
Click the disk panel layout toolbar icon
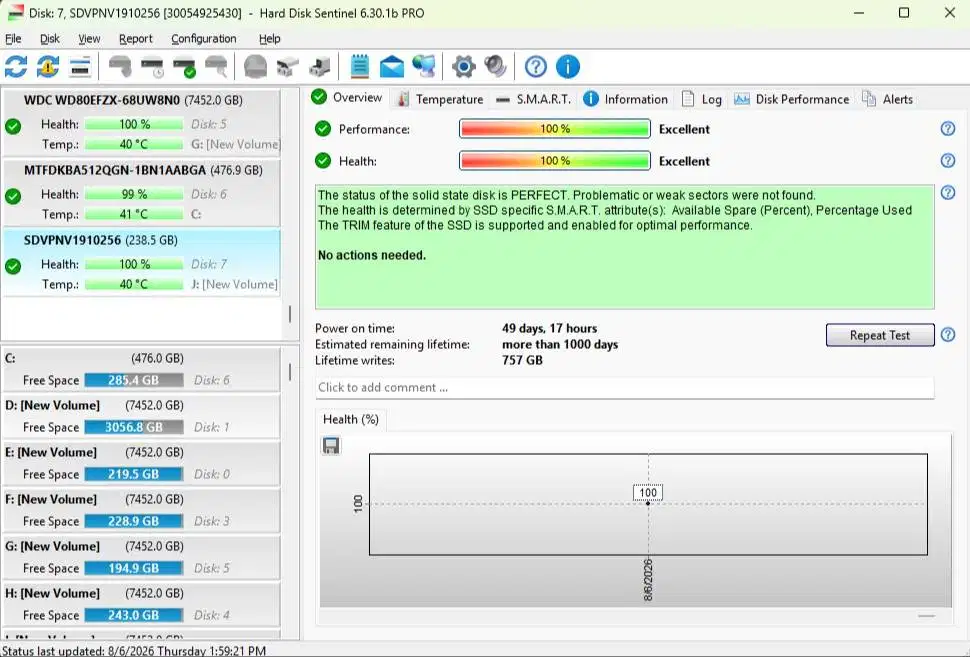(x=80, y=67)
